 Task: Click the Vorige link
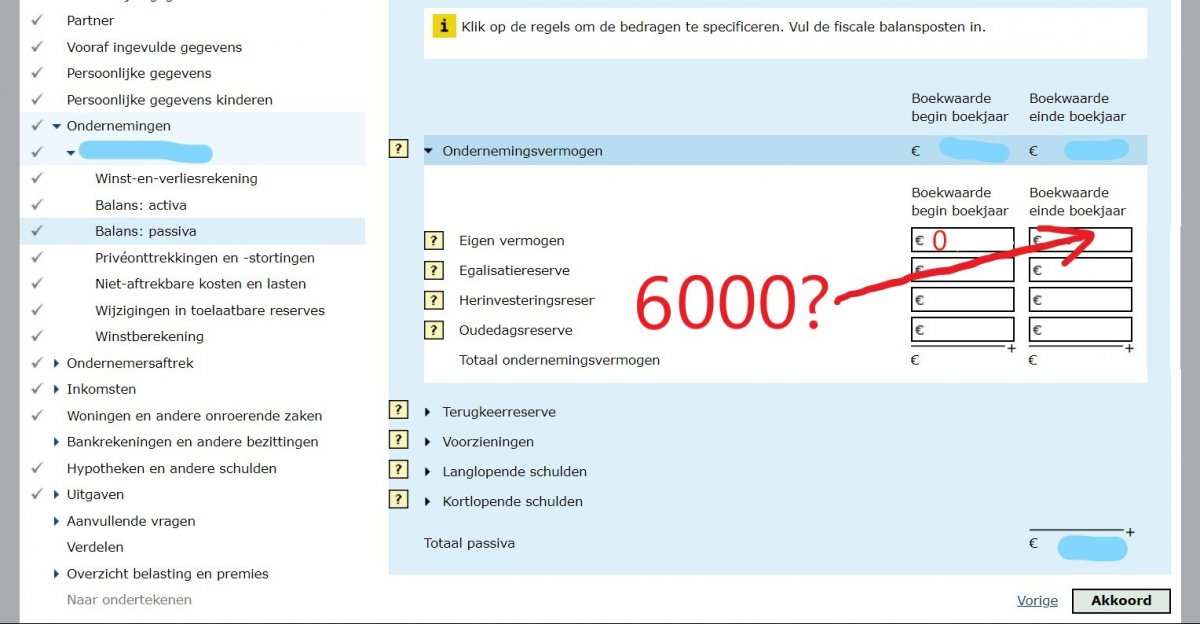coord(1037,601)
